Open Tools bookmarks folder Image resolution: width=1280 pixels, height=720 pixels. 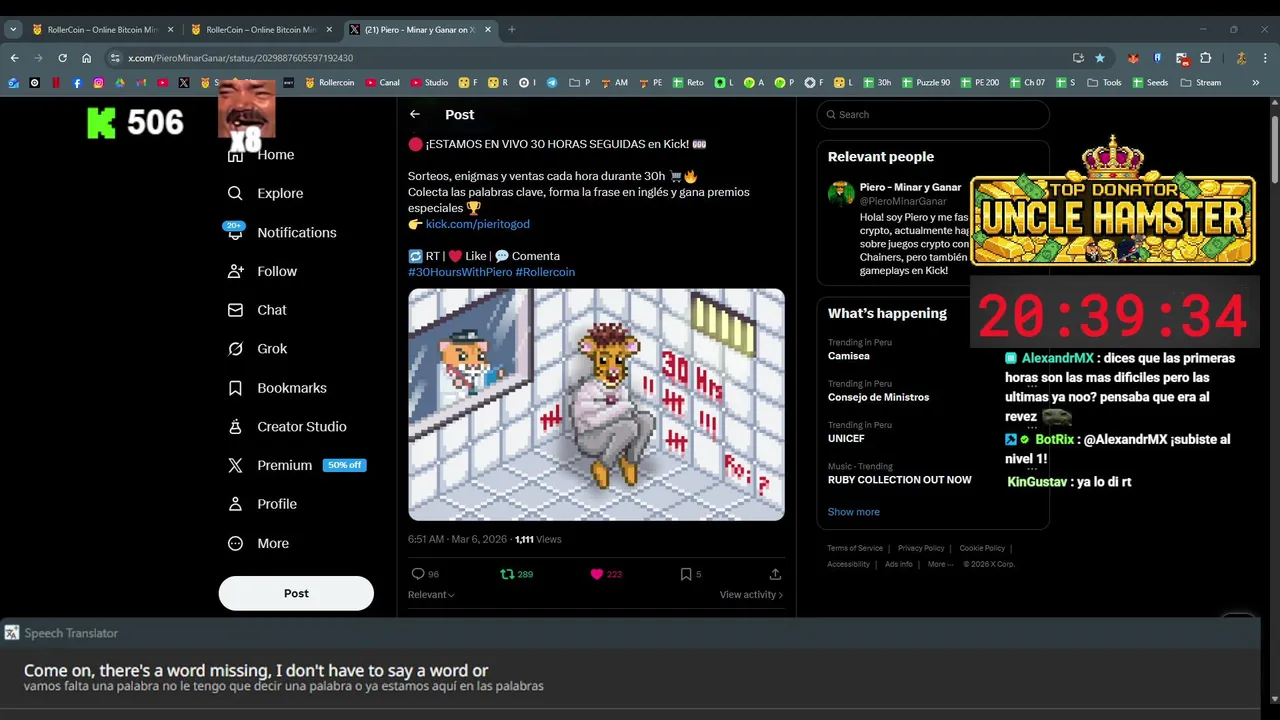tap(1104, 83)
